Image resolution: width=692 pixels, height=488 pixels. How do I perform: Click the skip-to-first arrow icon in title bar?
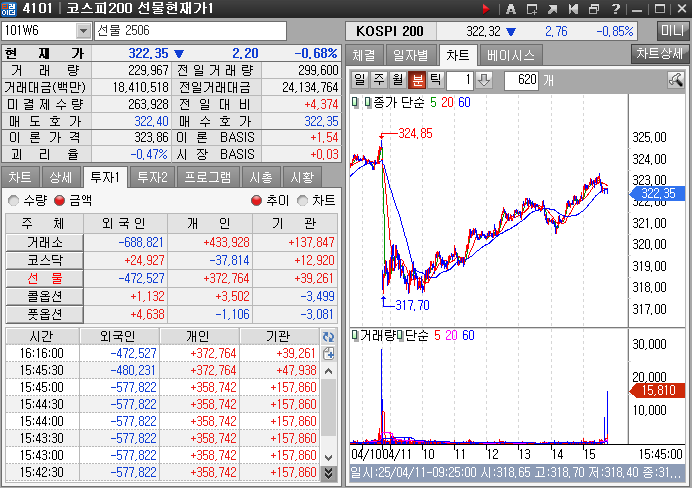pyautogui.click(x=573, y=8)
